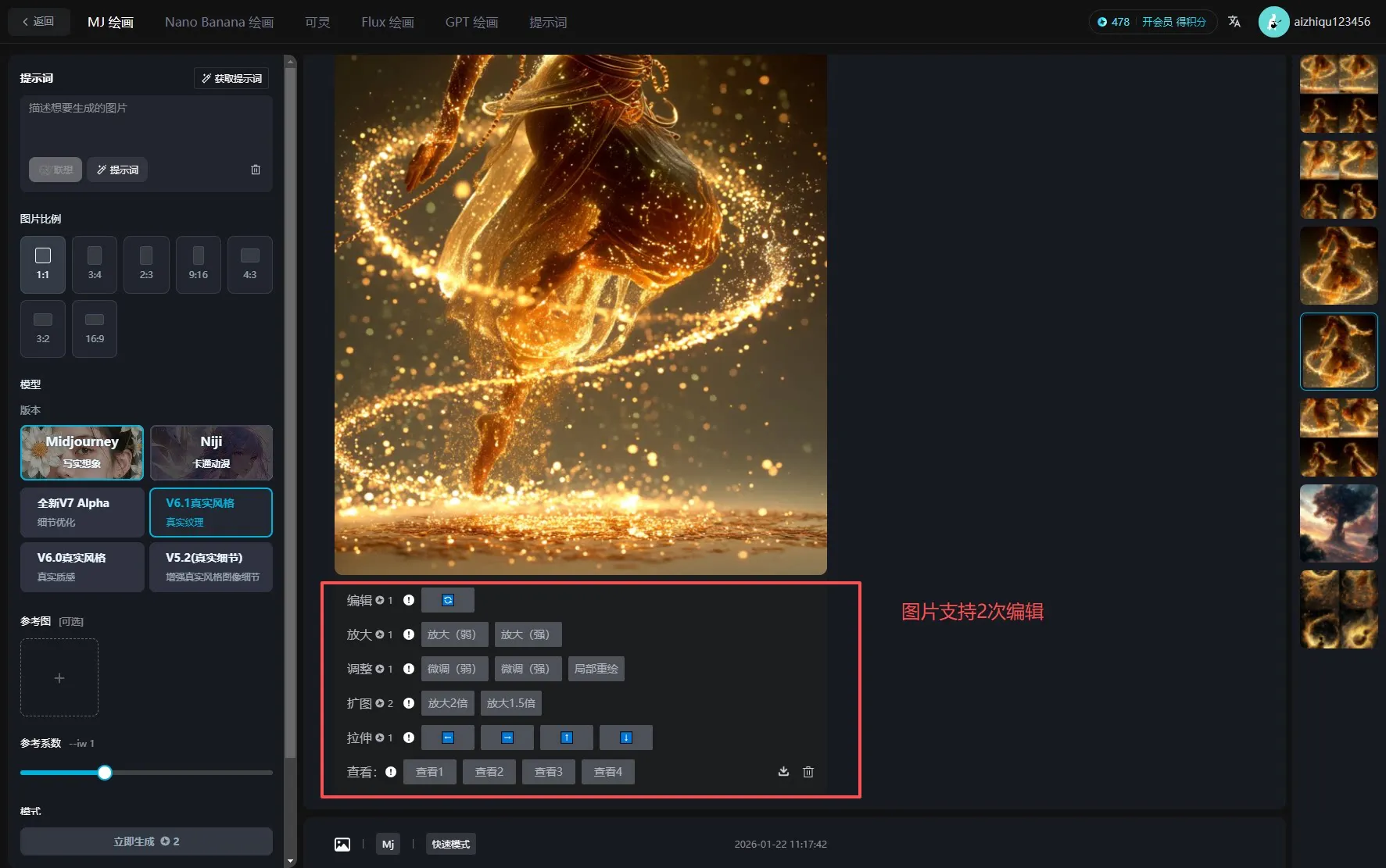
Task: Open the Nano Banana 绘画 tab
Action: (x=219, y=22)
